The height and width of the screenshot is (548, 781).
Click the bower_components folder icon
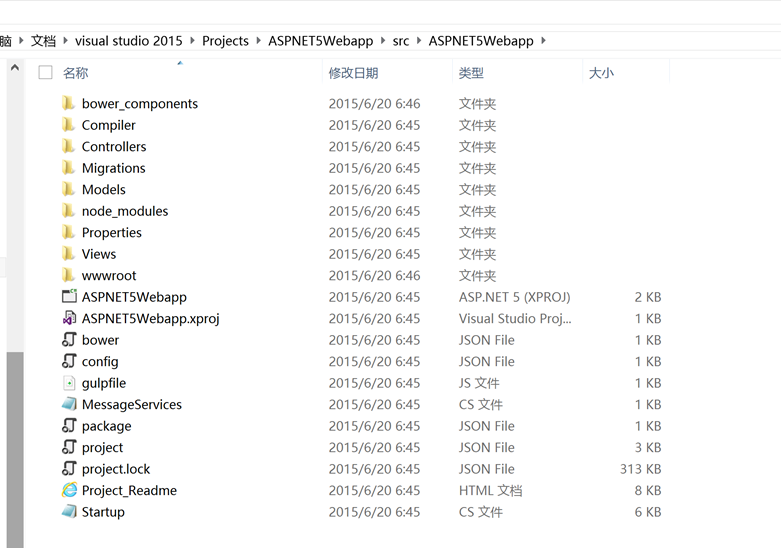coord(68,103)
